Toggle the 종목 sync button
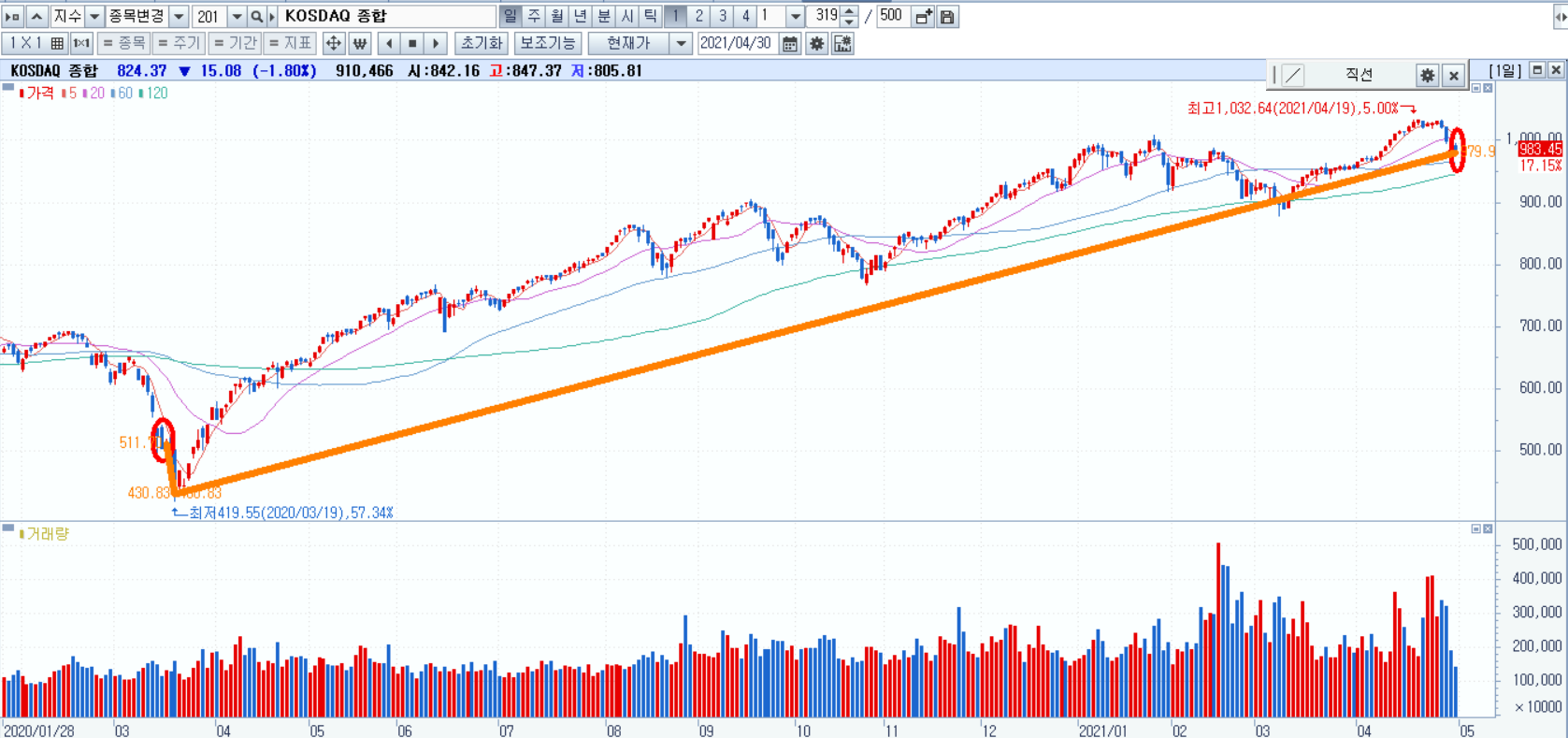This screenshot has width=1568, height=738. coord(124,43)
